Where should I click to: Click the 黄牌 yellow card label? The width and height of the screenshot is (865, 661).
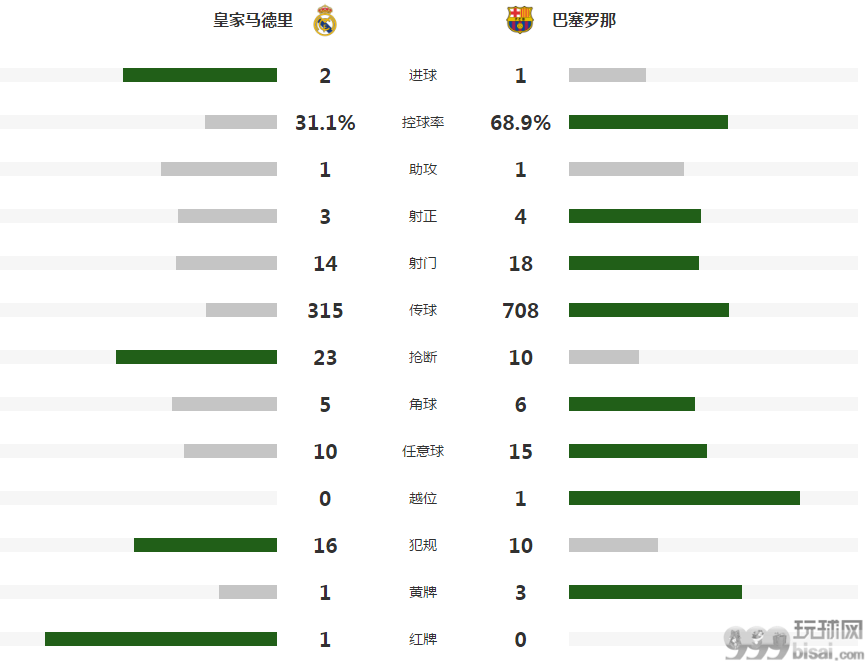[423, 592]
